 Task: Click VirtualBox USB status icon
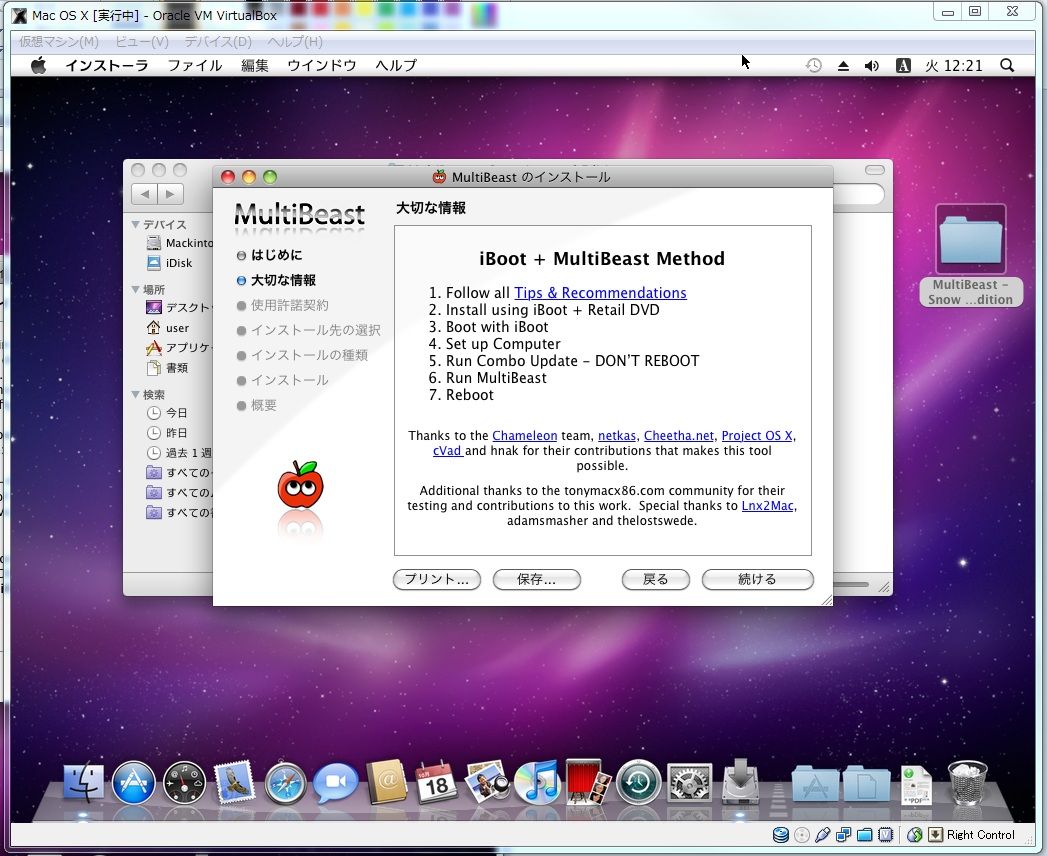pyautogui.click(x=823, y=835)
